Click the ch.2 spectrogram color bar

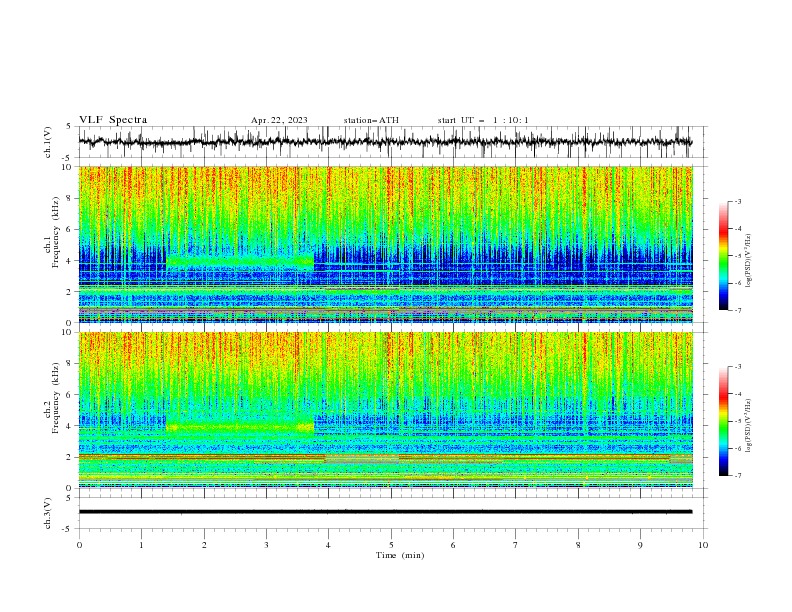click(723, 421)
